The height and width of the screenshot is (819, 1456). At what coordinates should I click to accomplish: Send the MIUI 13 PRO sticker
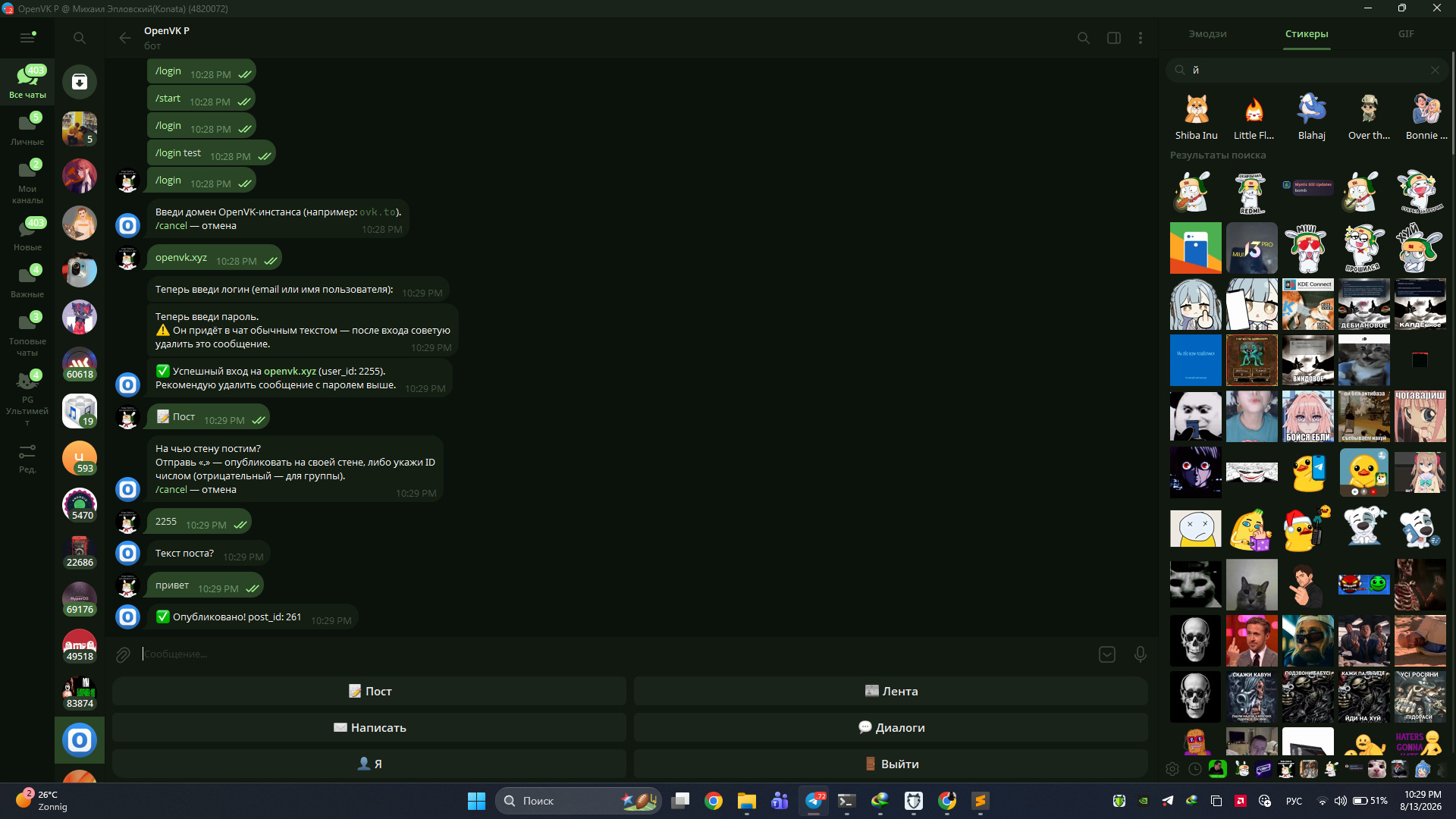1252,248
